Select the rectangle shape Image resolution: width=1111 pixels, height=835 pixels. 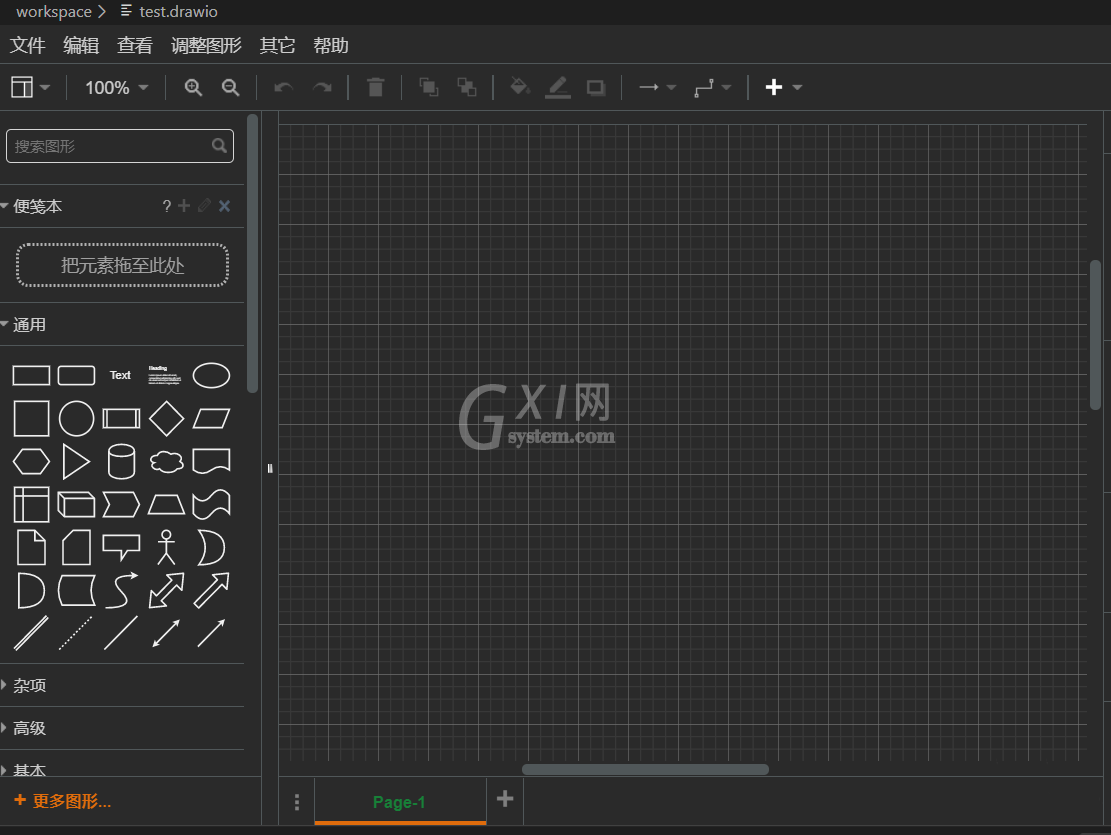point(31,376)
